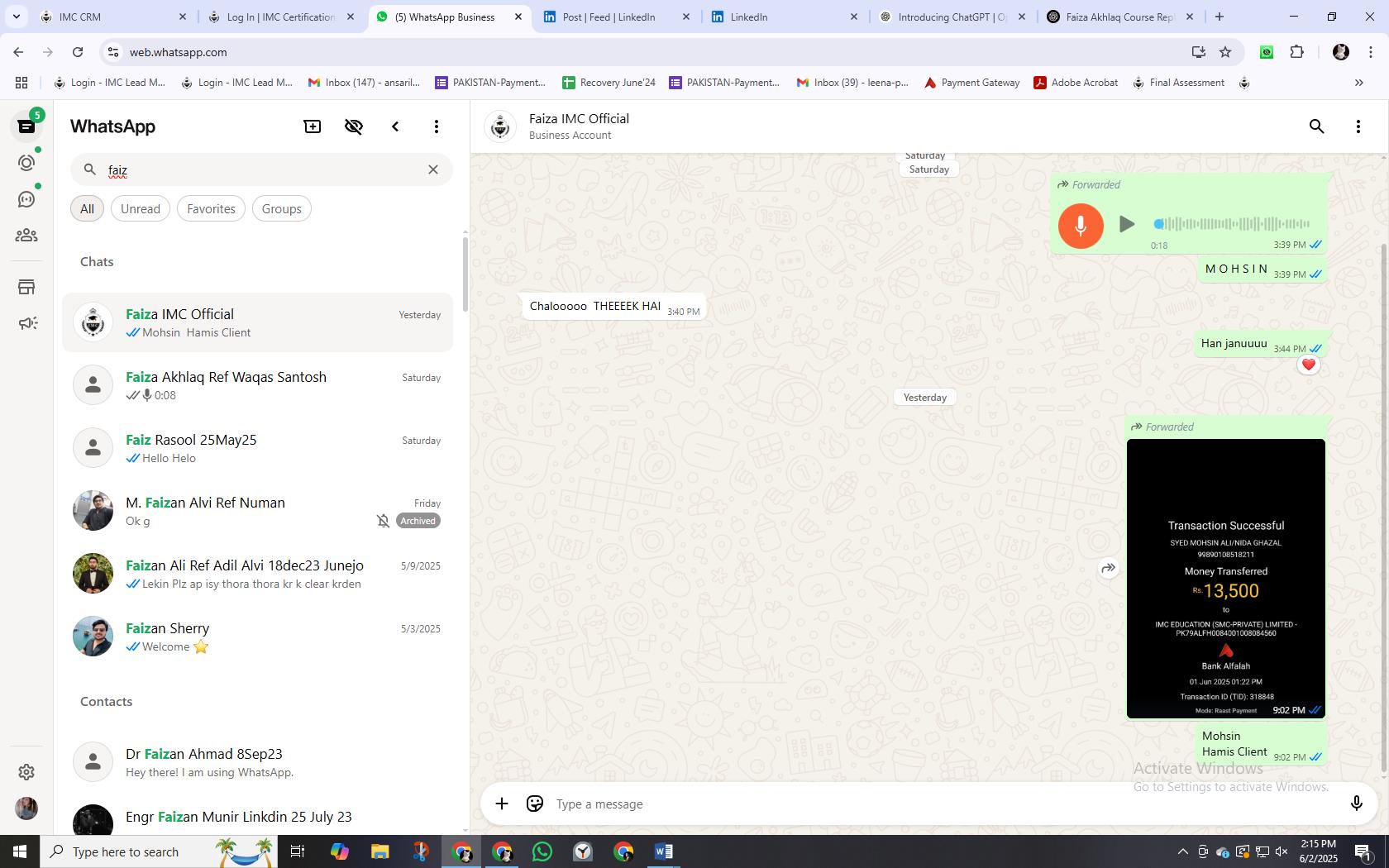Open Adobe Acrobat bookmark
Screen dimensions: 1389x868
coord(1076,83)
